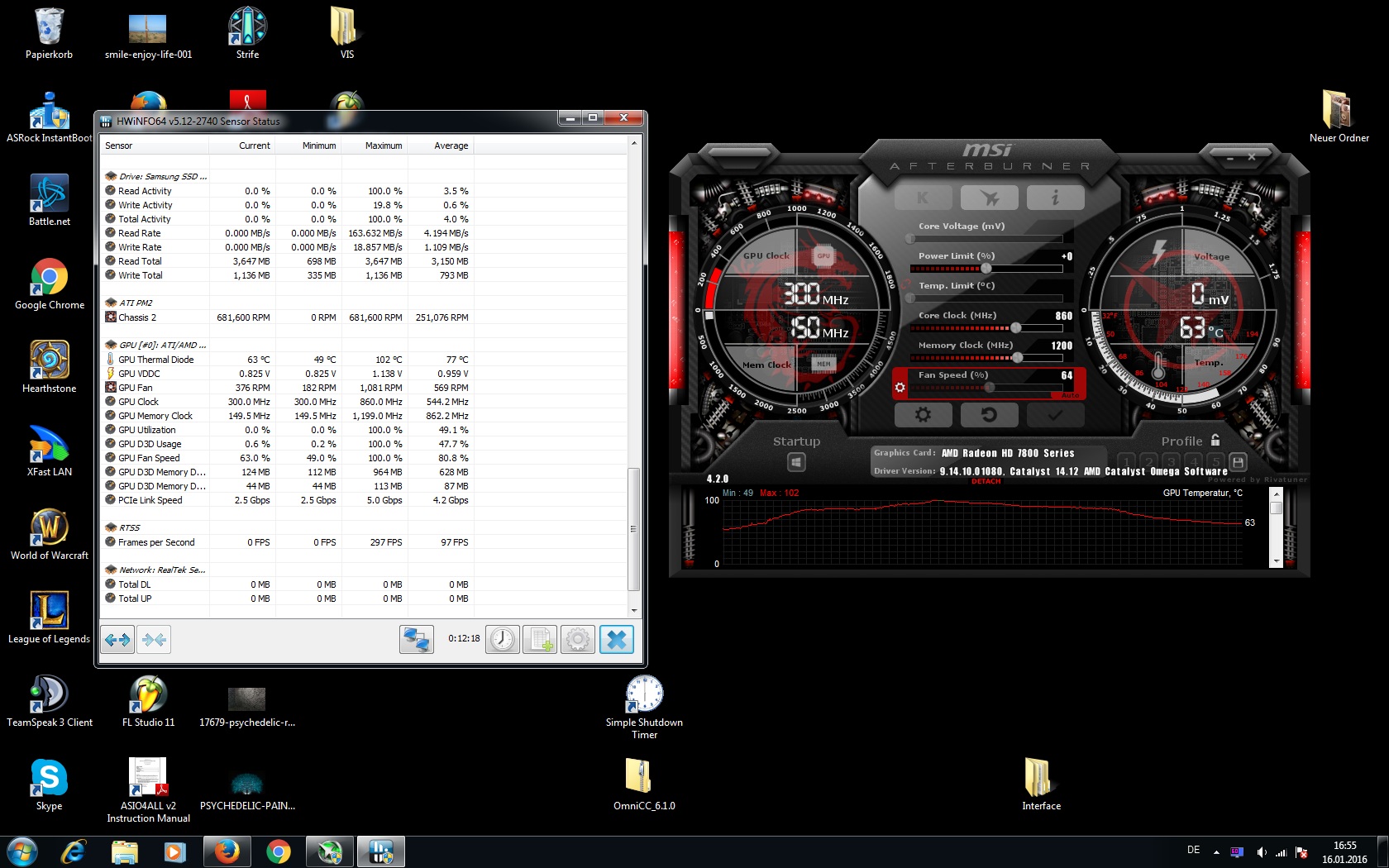Open the Papierkorb recycle bin
The height and width of the screenshot is (868, 1389).
click(50, 33)
